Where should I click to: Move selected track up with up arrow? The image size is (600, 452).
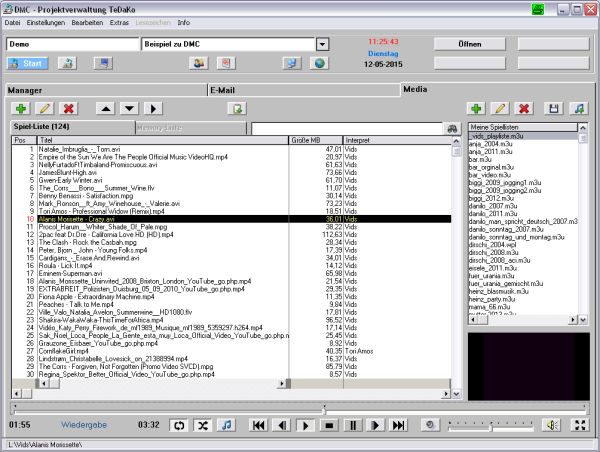106,108
